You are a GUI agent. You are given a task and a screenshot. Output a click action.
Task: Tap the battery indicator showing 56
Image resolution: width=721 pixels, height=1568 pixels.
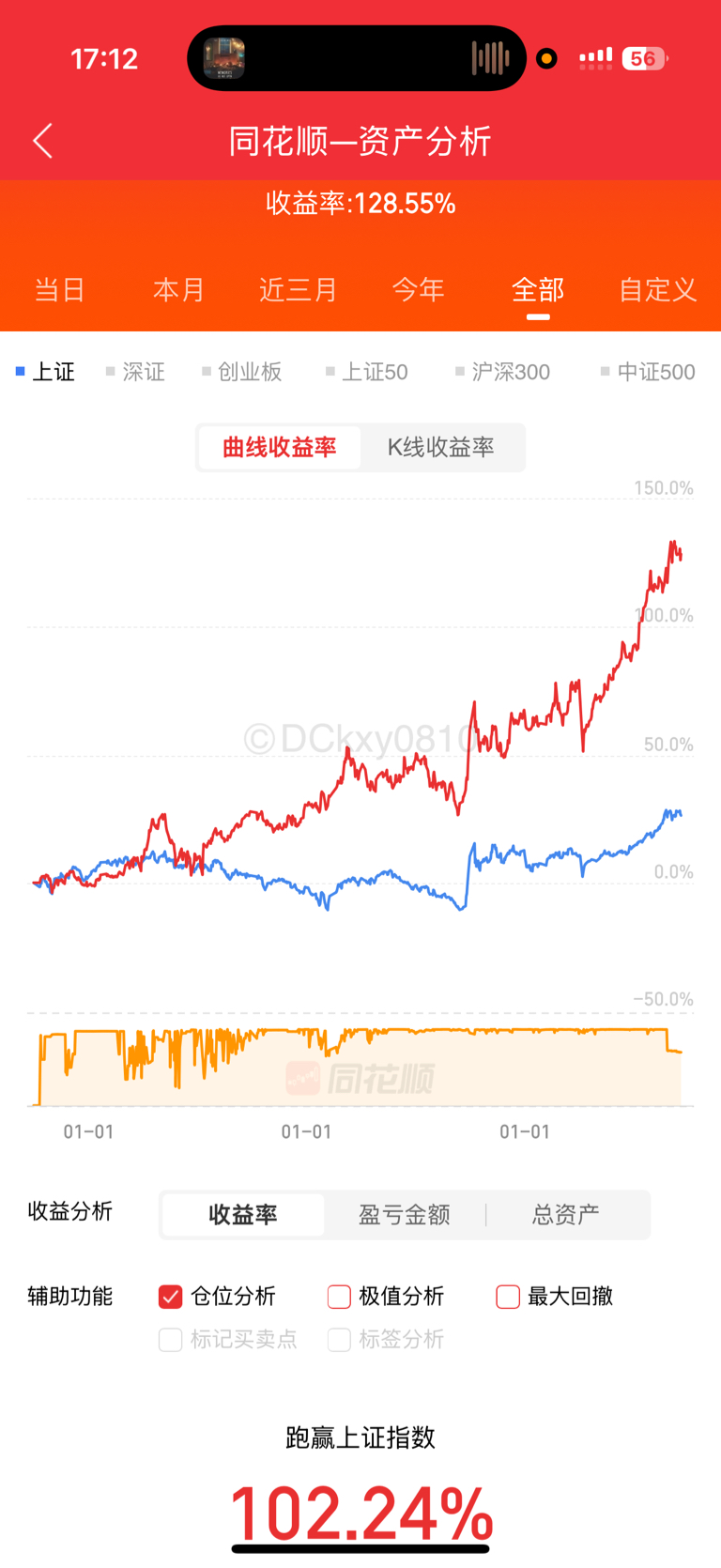[644, 58]
